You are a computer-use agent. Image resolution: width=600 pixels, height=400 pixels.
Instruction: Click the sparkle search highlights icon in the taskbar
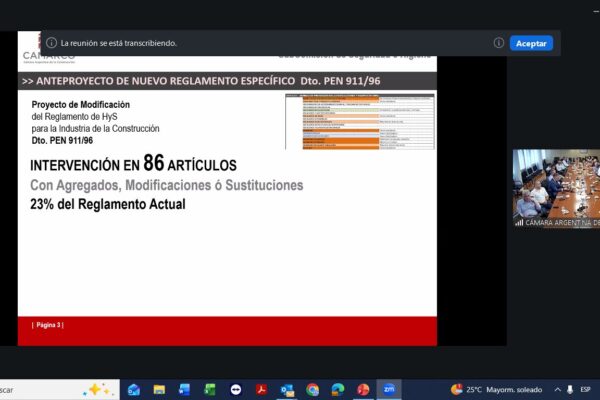(98, 390)
